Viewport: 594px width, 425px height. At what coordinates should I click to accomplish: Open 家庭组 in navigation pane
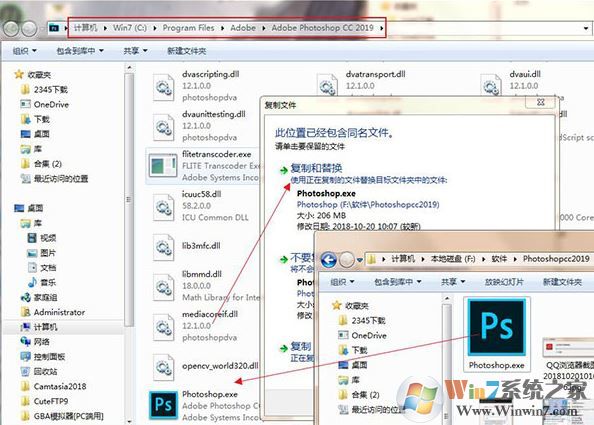click(39, 297)
